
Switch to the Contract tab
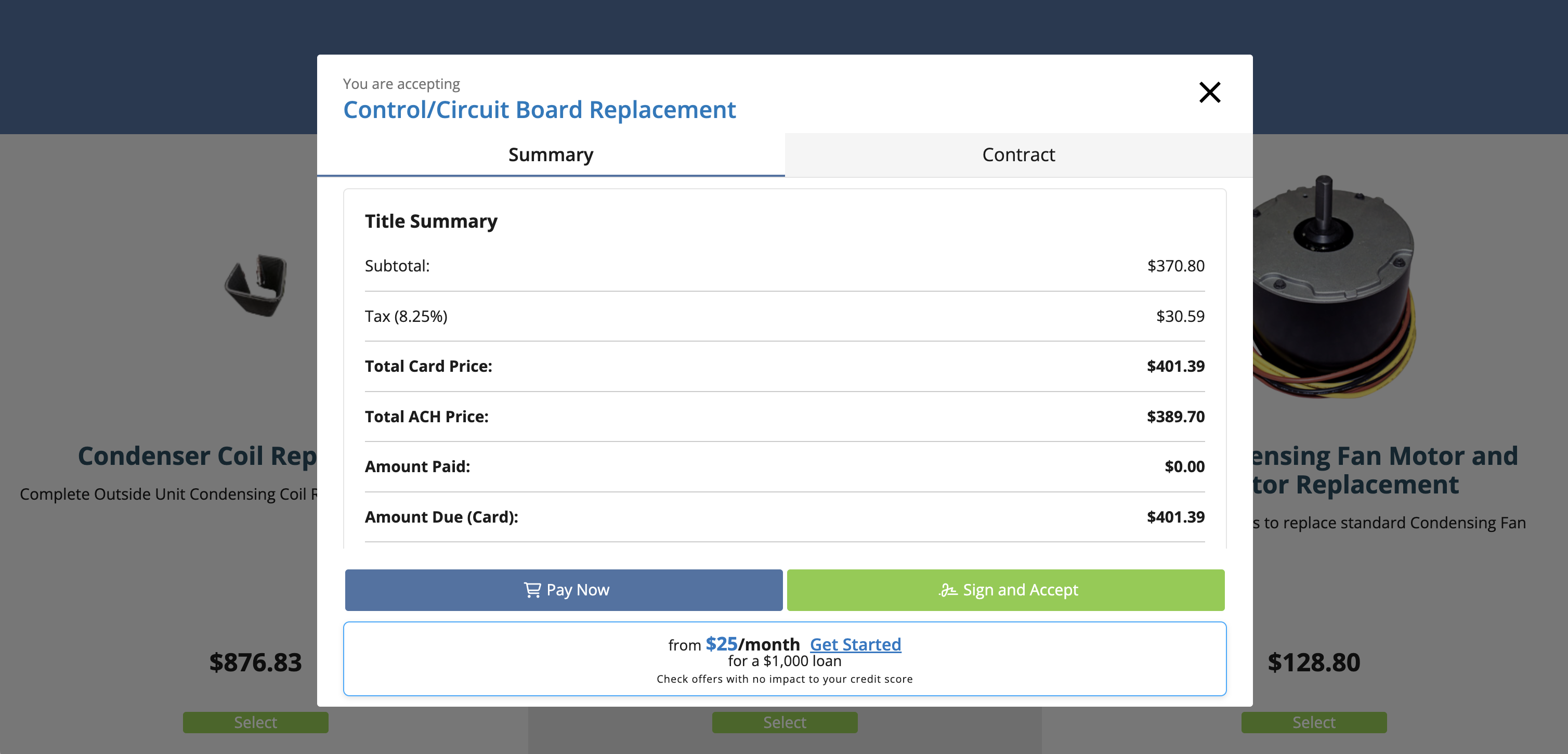pyautogui.click(x=1018, y=154)
